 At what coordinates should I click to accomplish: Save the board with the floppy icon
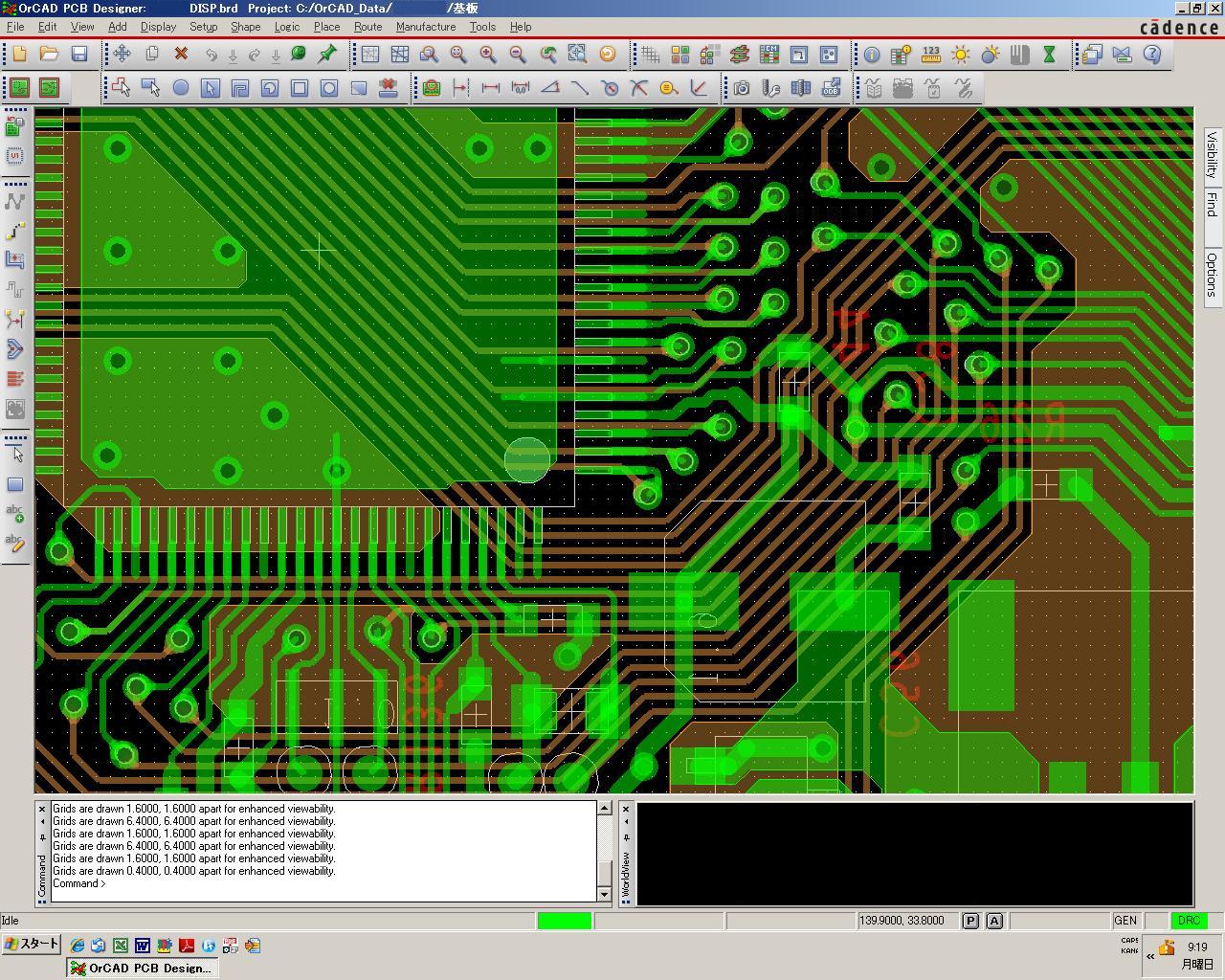point(79,55)
